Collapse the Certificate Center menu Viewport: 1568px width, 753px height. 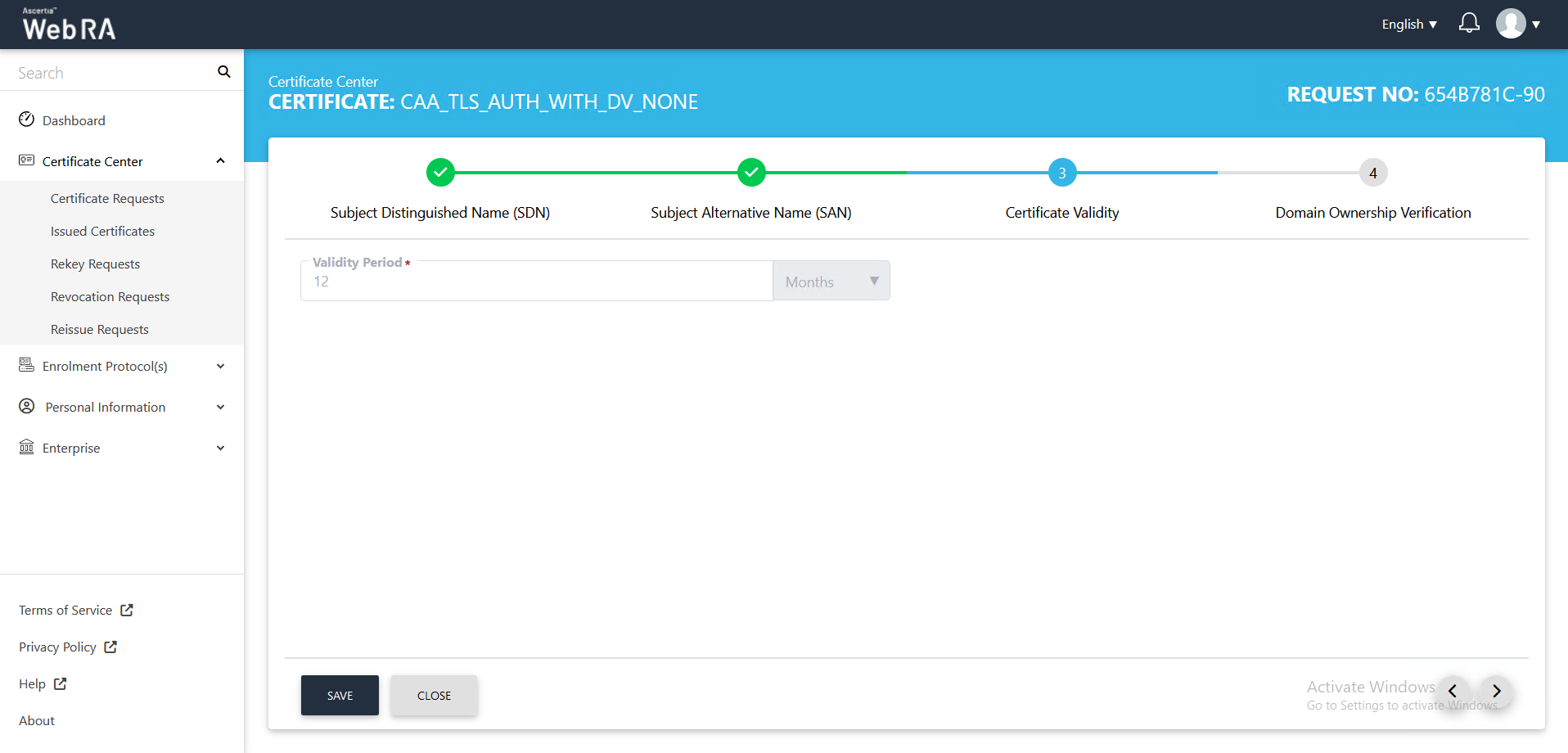pos(220,161)
